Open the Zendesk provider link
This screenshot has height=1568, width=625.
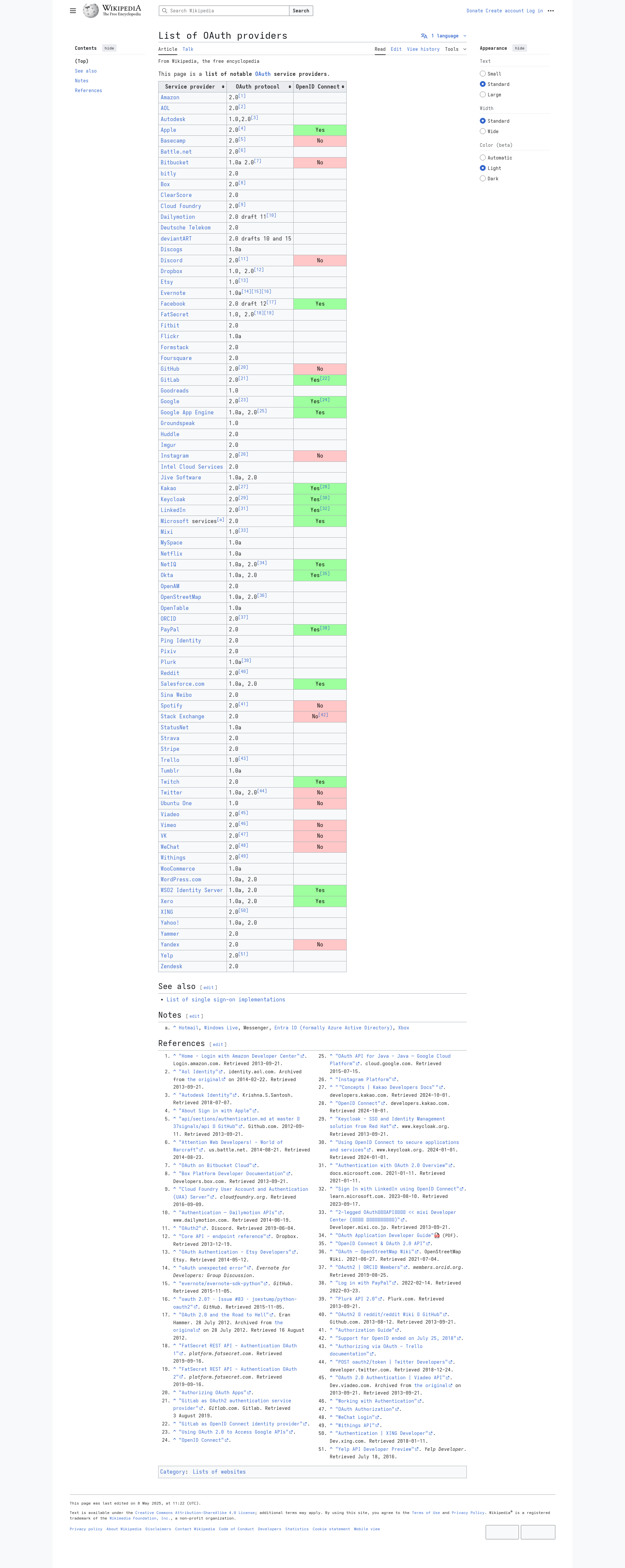click(172, 967)
